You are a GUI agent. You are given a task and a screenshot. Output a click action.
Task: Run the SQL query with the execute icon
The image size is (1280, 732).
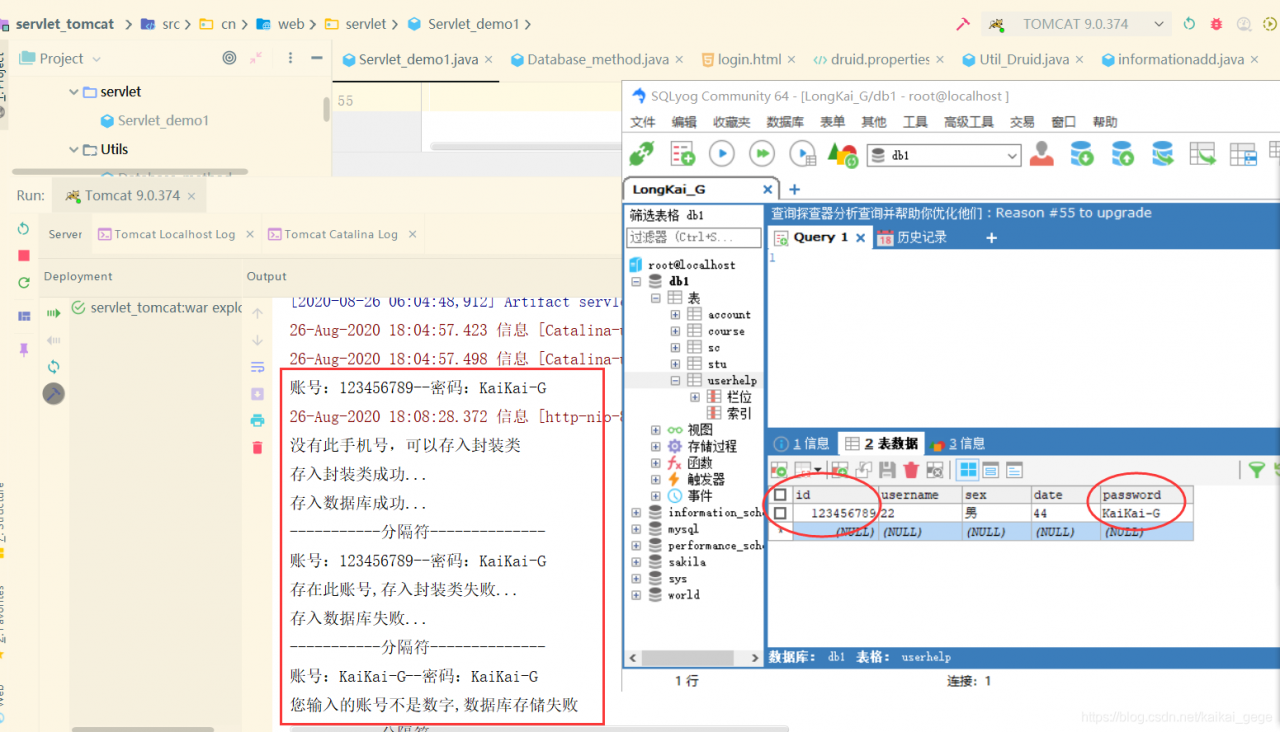(721, 153)
